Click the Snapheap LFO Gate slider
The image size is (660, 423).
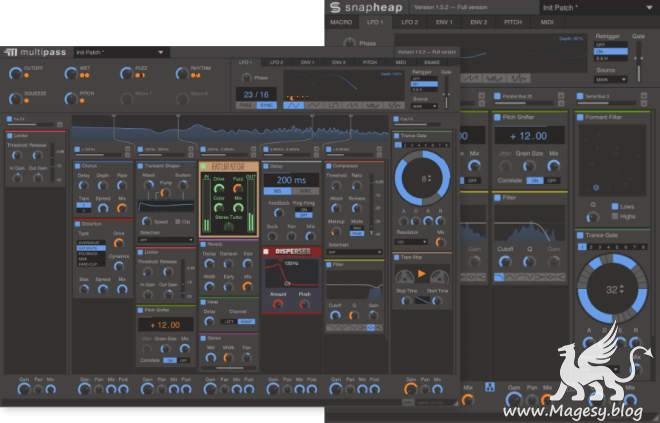pos(639,63)
